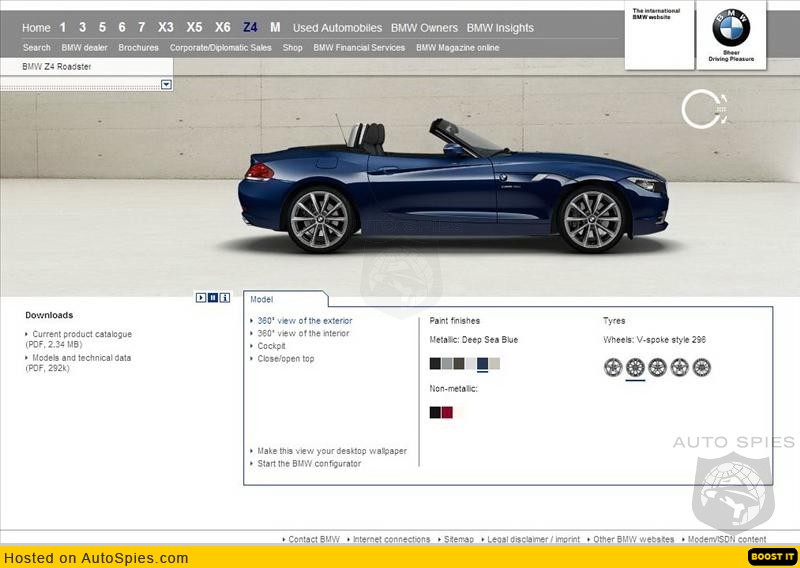Viewport: 800px width, 568px height.
Task: Click the BMW roundel logo
Action: pyautogui.click(x=731, y=28)
